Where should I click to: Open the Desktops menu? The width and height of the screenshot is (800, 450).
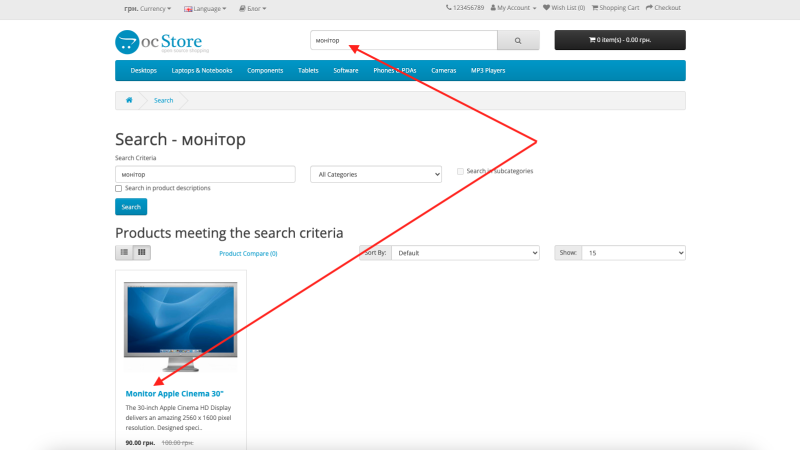point(143,70)
